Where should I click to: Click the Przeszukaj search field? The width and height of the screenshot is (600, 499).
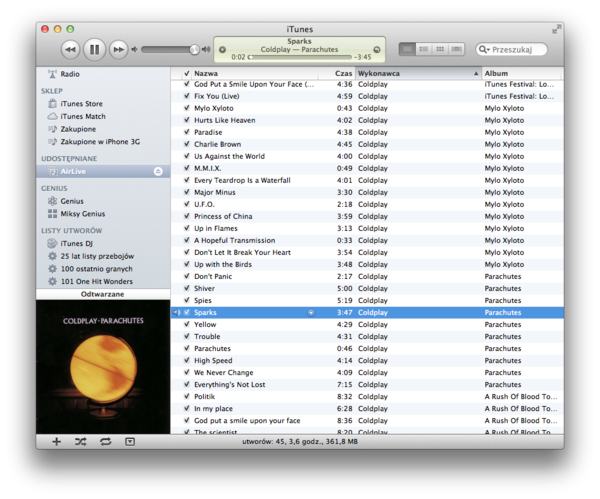(512, 49)
